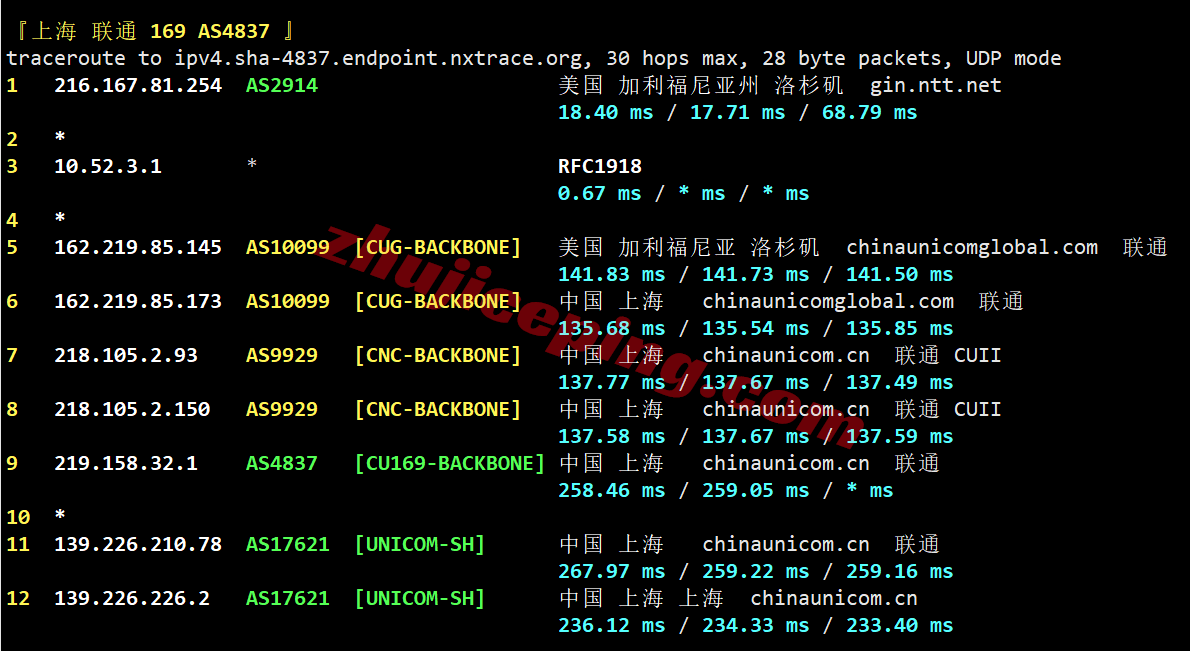Select latency 0.67 ms on hop 3

(x=600, y=193)
